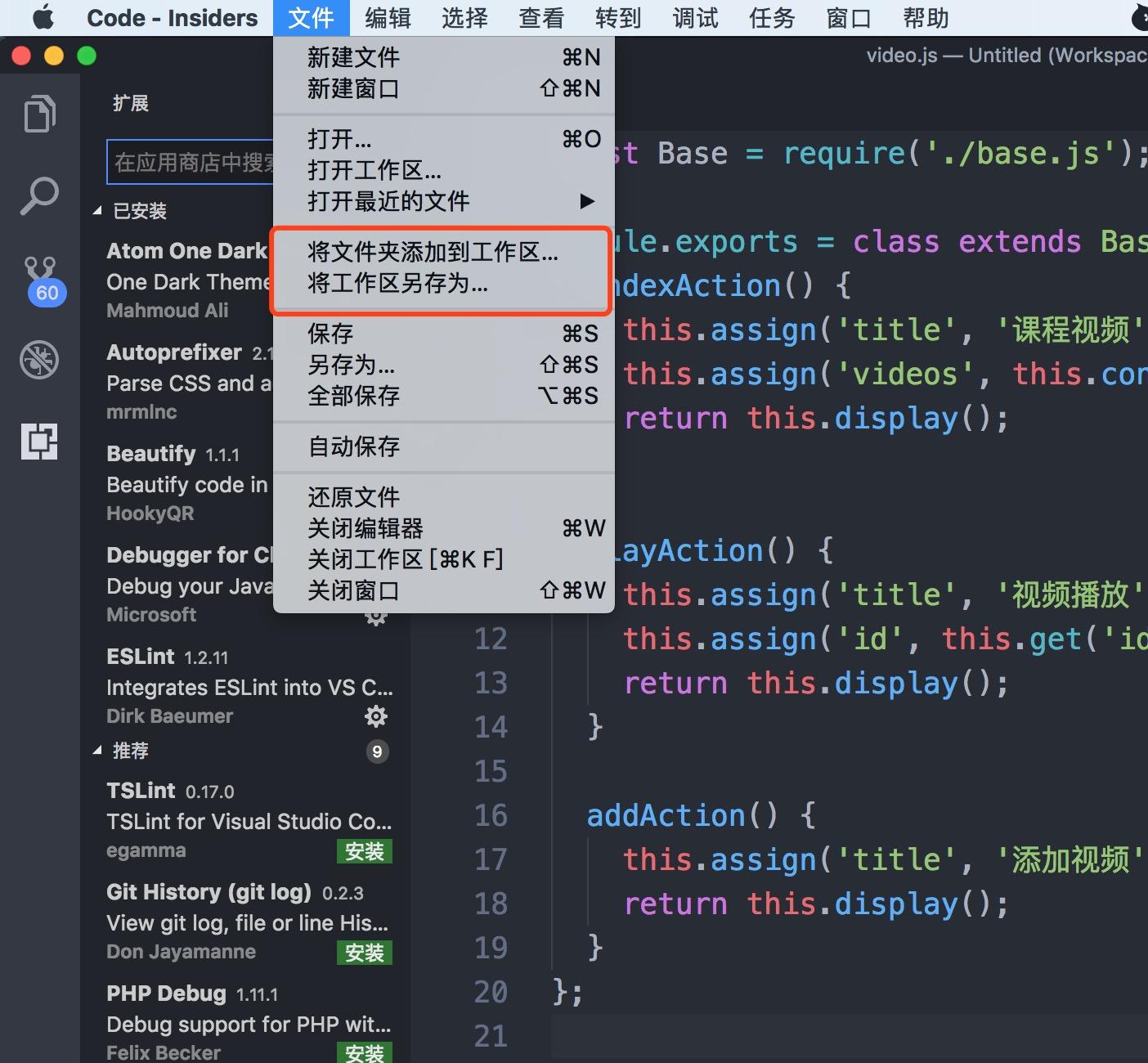Collapse the 推荐 recommended section

pos(123,751)
